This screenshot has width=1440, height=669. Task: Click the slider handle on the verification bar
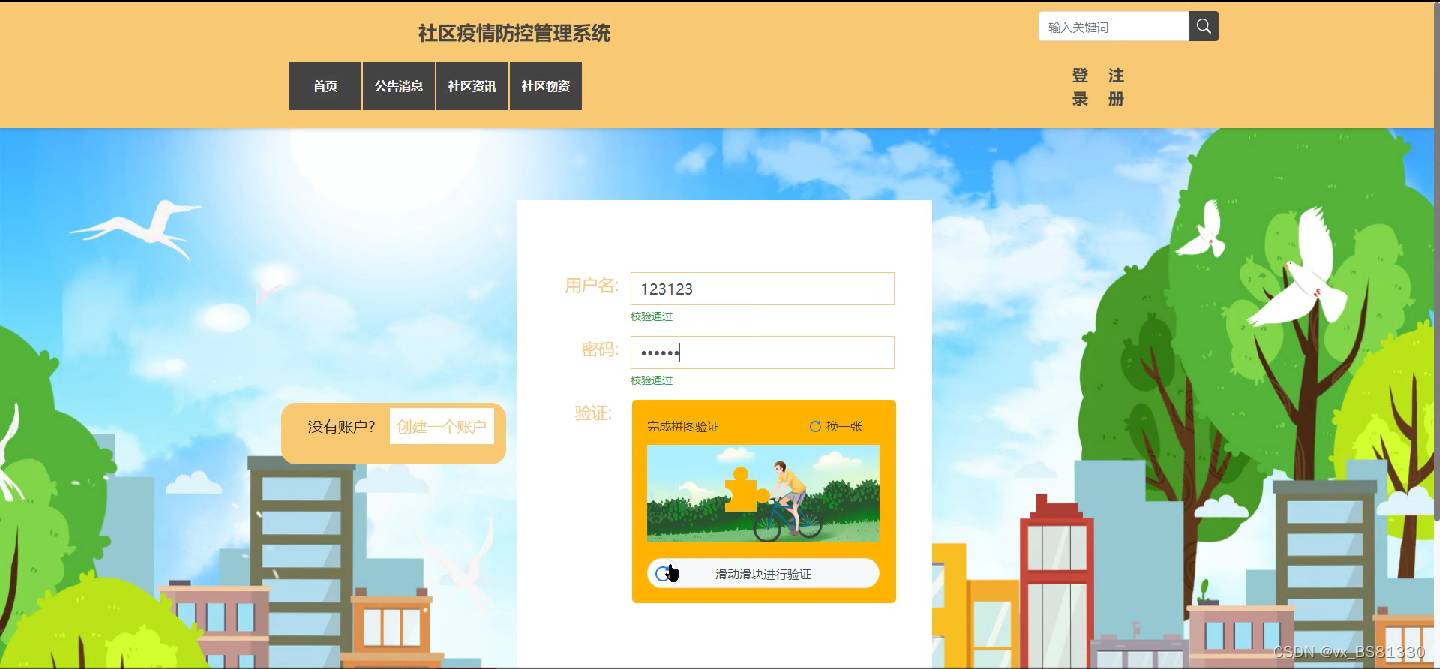[x=664, y=573]
